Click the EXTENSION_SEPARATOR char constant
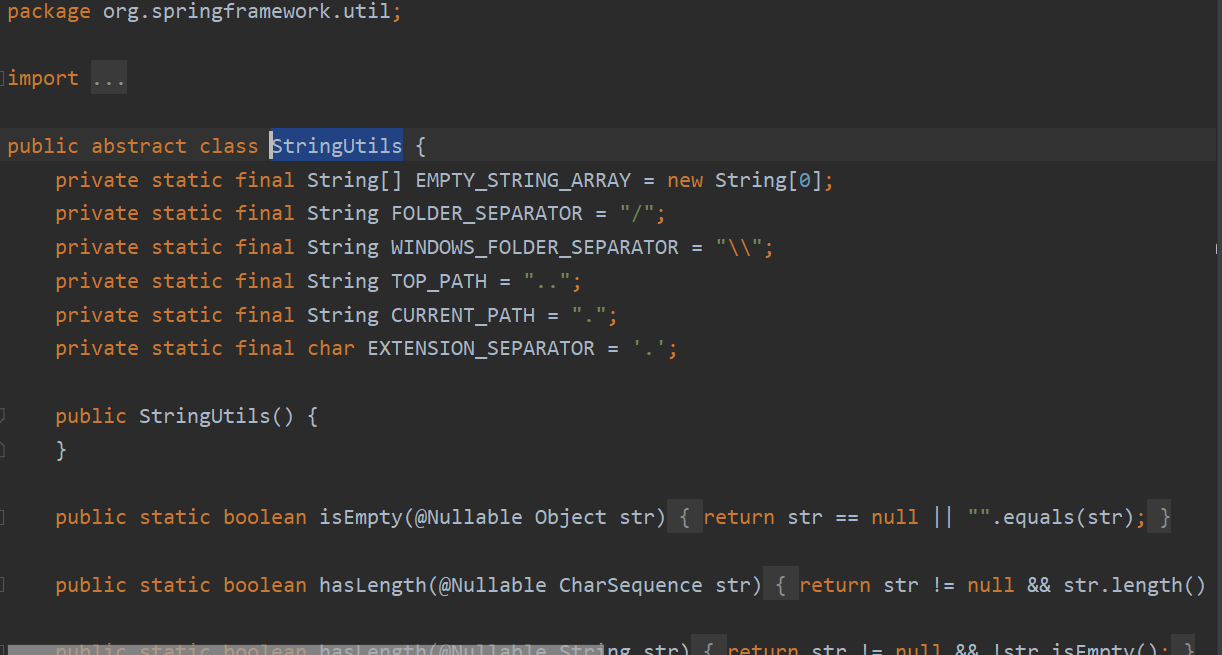 tap(481, 348)
